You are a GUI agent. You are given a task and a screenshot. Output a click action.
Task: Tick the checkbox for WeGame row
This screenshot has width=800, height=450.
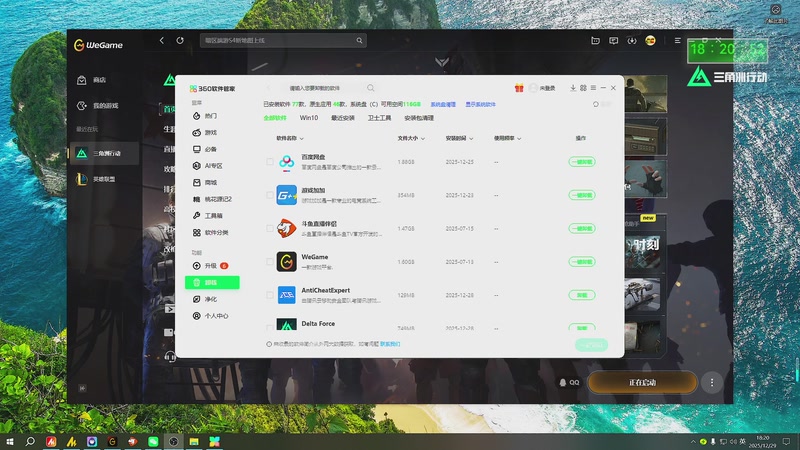pyautogui.click(x=270, y=262)
